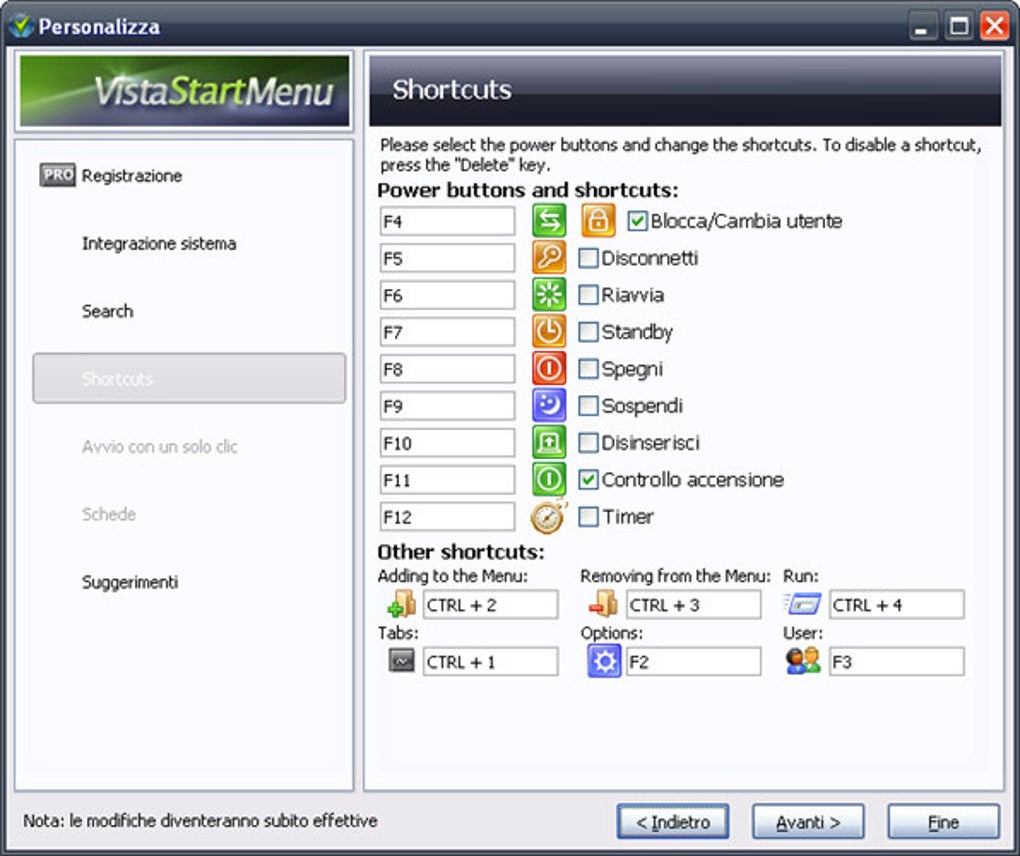This screenshot has height=856, width=1020.
Task: Tick the Standby checkbox
Action: tap(588, 332)
